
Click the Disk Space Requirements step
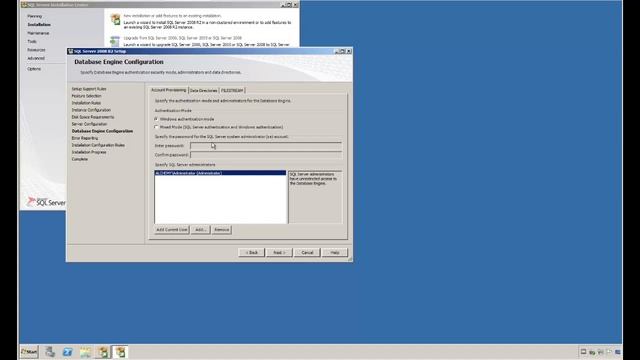93,117
